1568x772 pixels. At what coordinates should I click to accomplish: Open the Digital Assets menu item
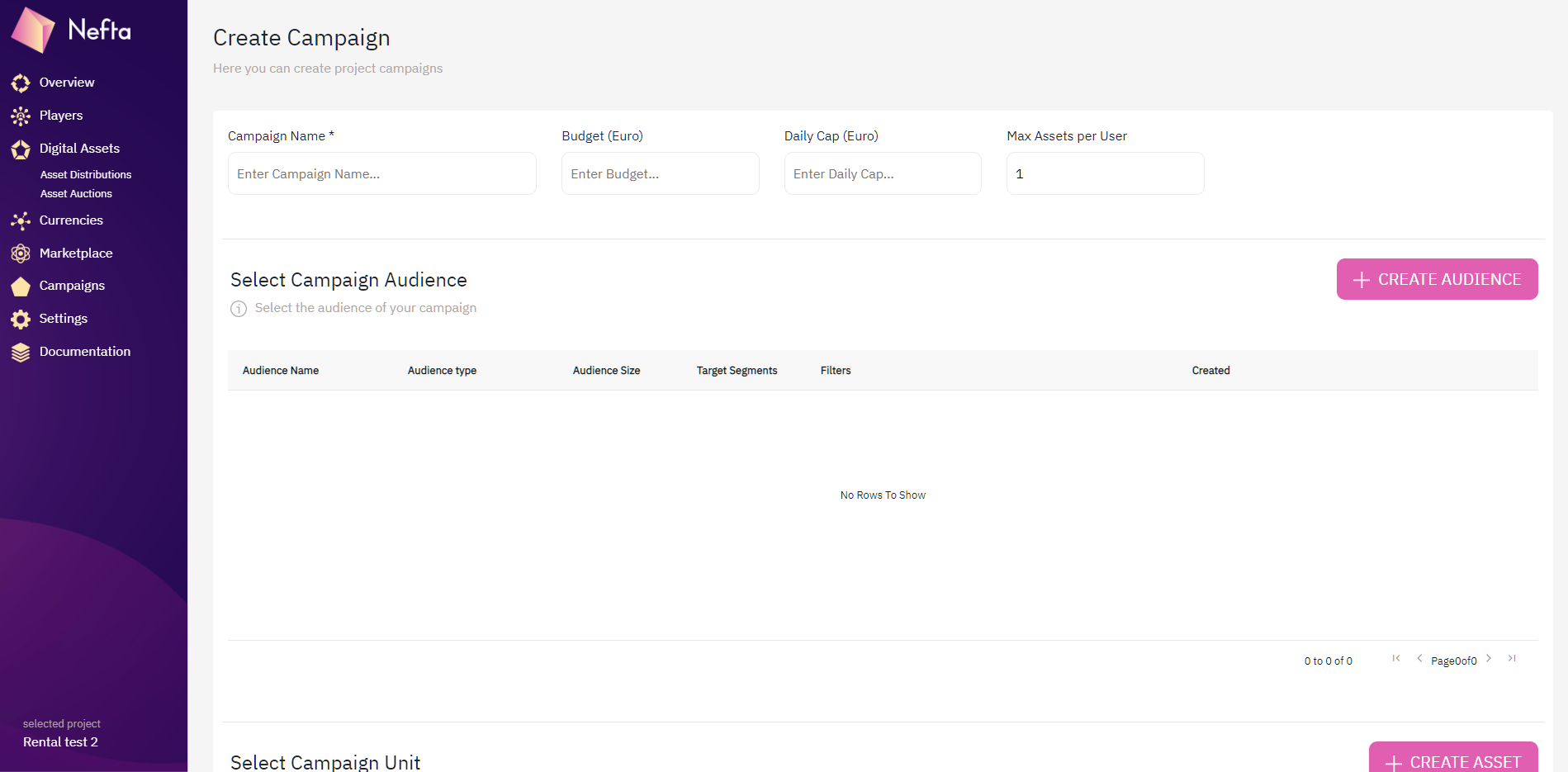pos(79,149)
